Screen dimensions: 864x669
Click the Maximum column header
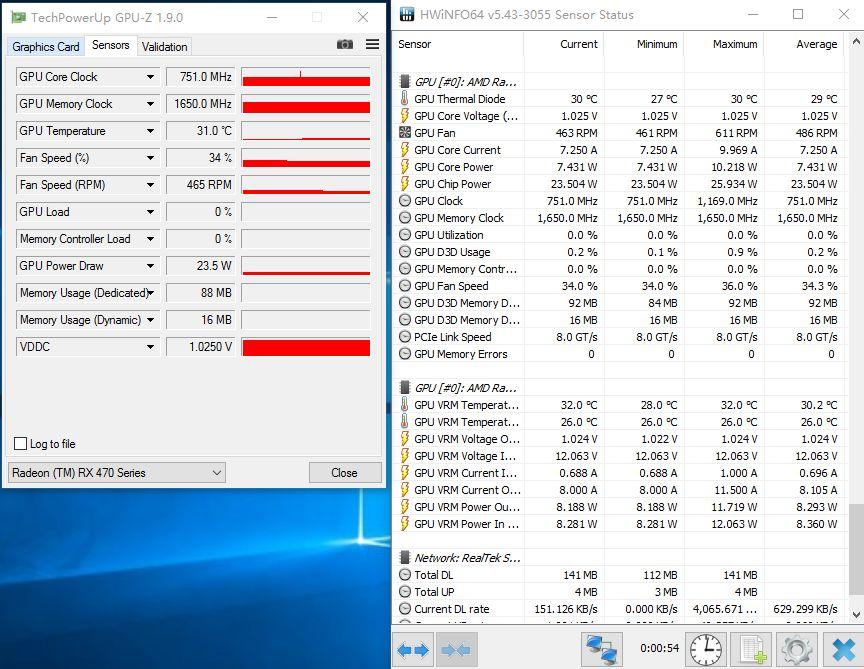(x=723, y=44)
